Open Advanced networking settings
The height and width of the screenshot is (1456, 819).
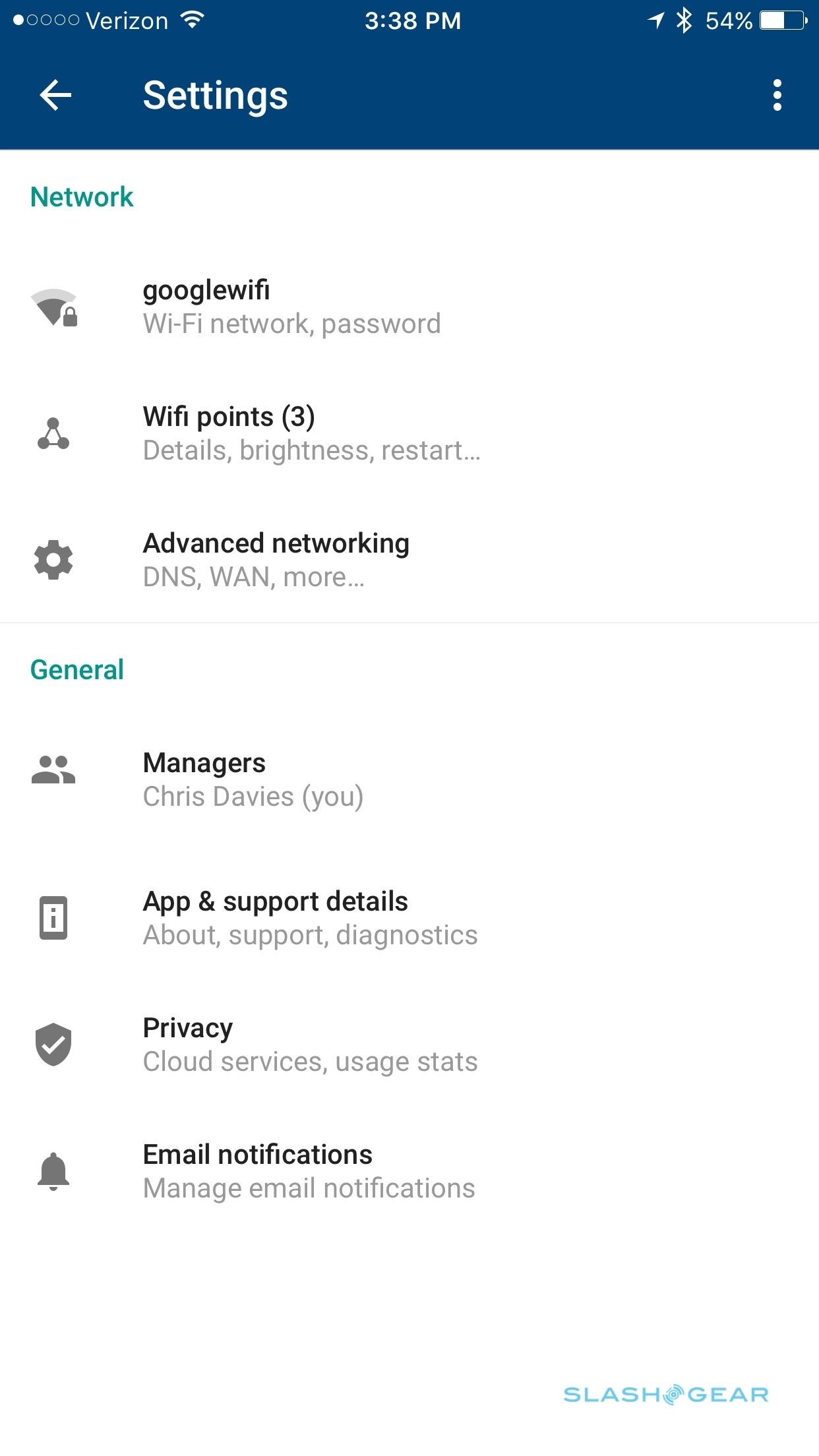tap(276, 560)
